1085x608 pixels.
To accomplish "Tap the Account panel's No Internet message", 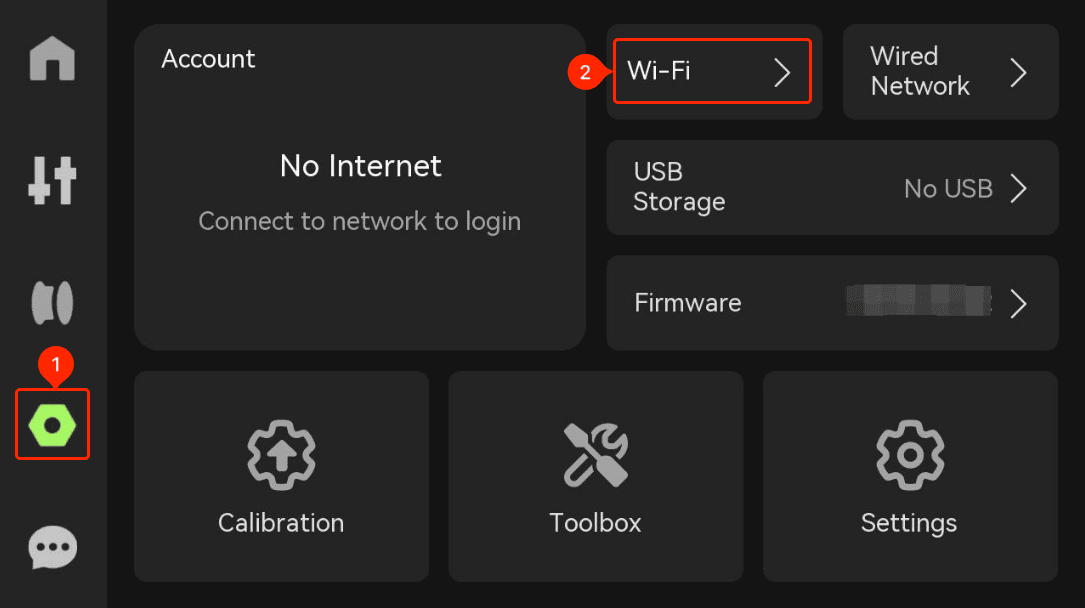I will coord(361,166).
